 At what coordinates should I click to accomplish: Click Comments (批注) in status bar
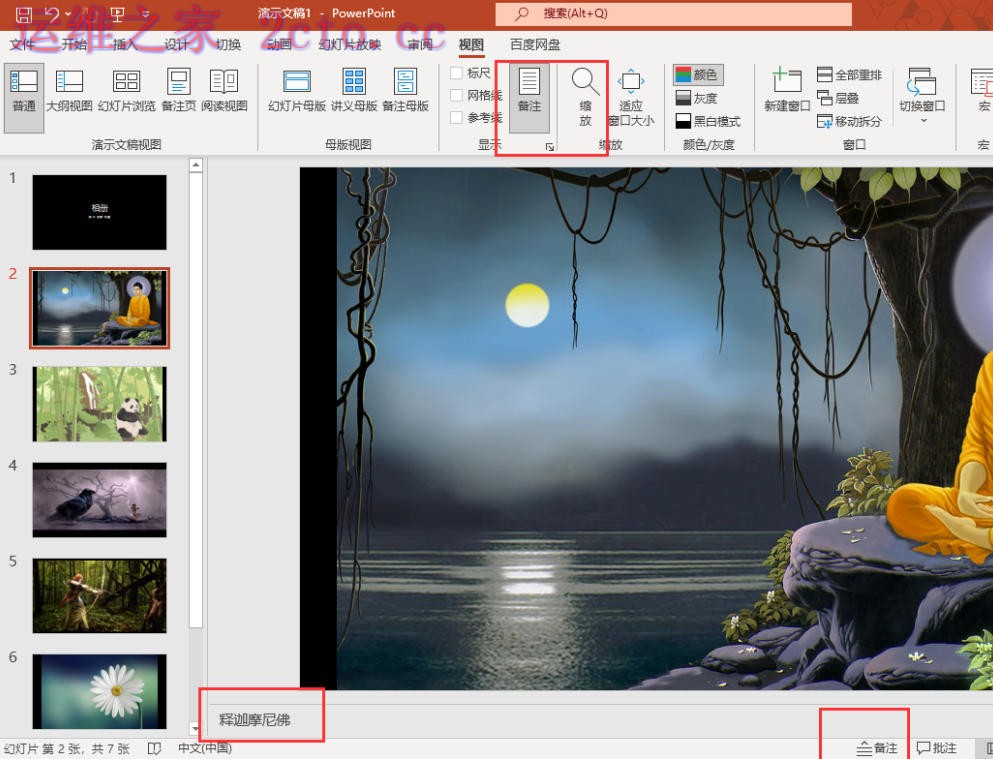click(937, 748)
